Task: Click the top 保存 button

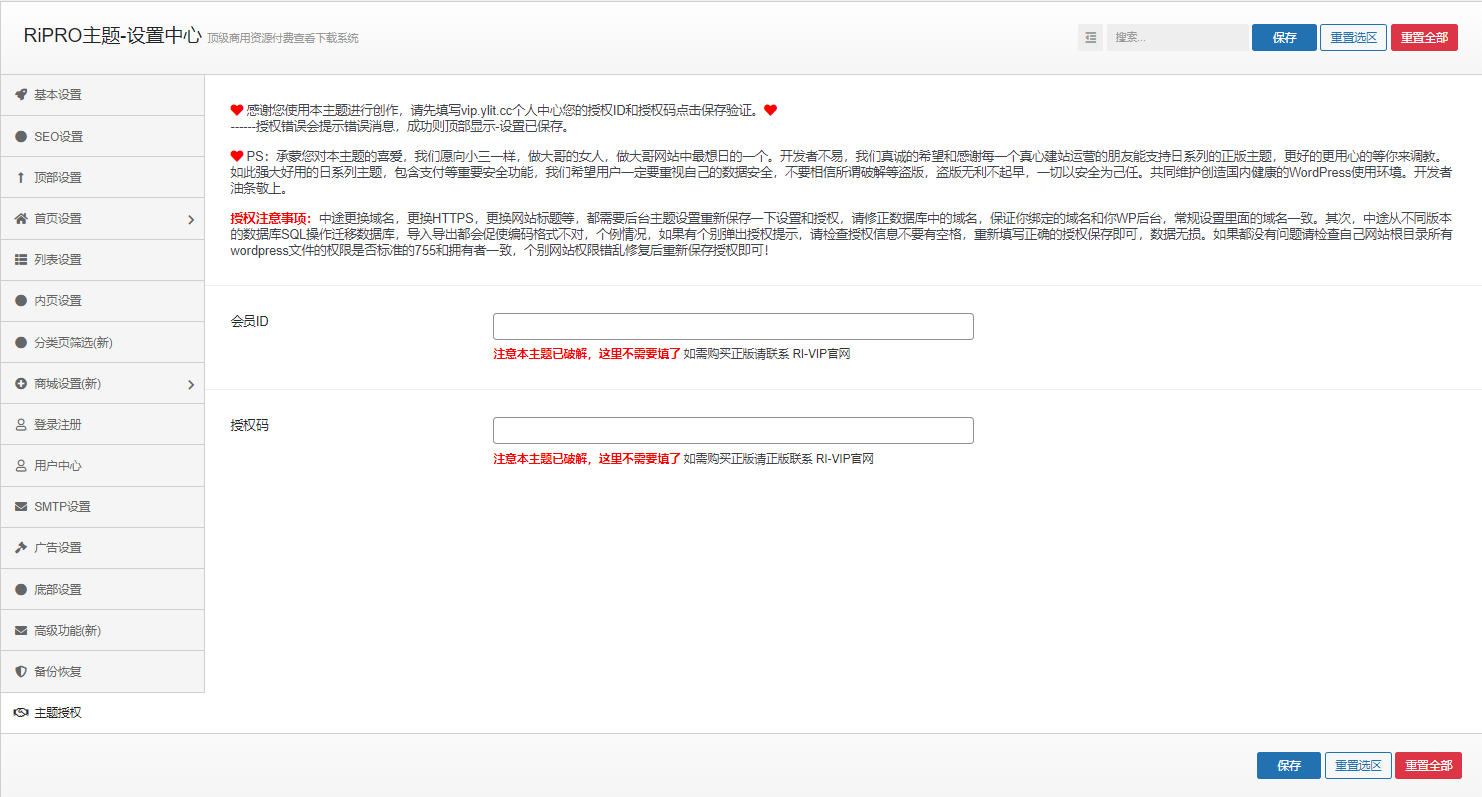Action: tap(1284, 38)
